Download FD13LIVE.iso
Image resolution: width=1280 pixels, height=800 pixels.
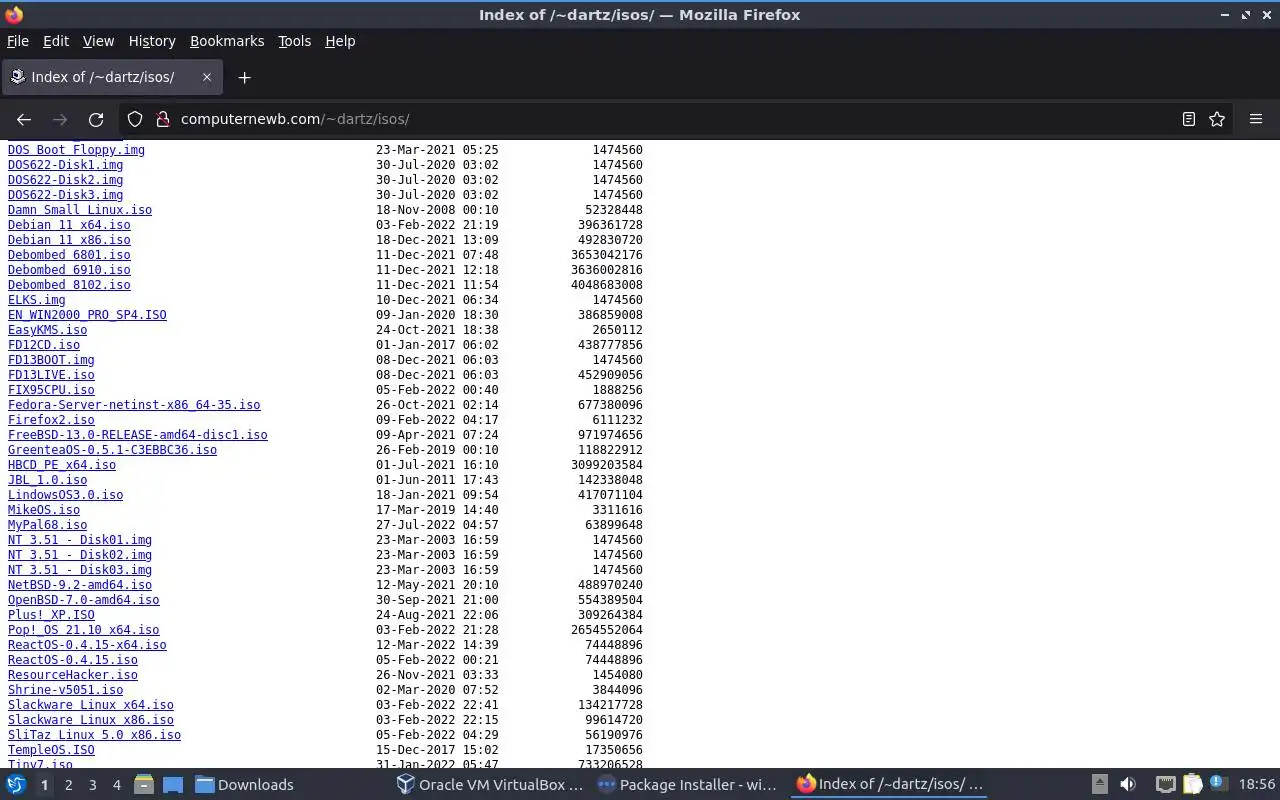click(51, 375)
